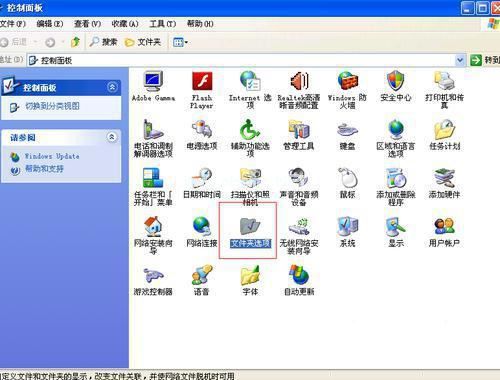Collapse the 控制面板 sidebar panel

[x=112, y=87]
